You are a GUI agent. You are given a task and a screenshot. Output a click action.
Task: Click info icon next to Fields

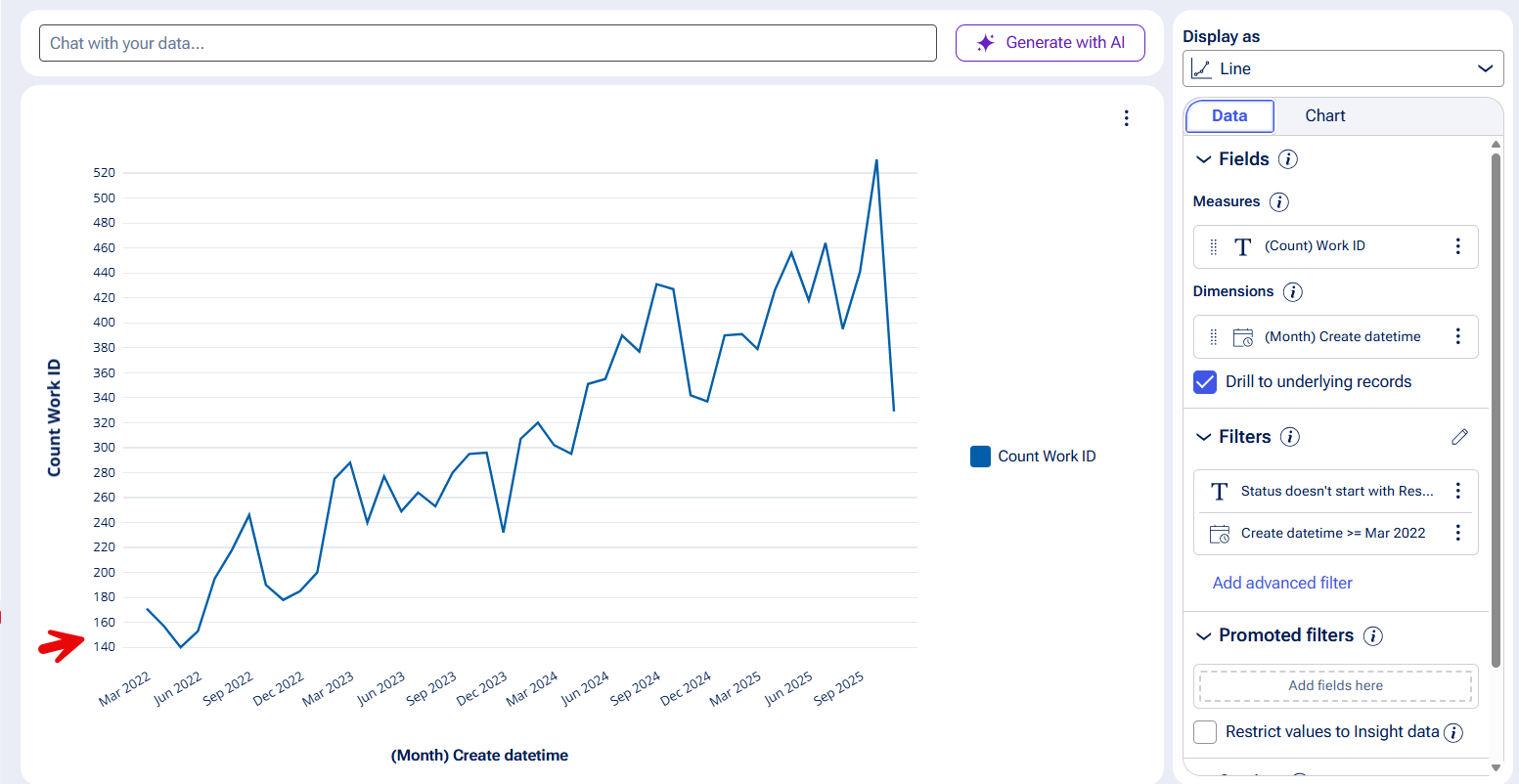point(1288,159)
